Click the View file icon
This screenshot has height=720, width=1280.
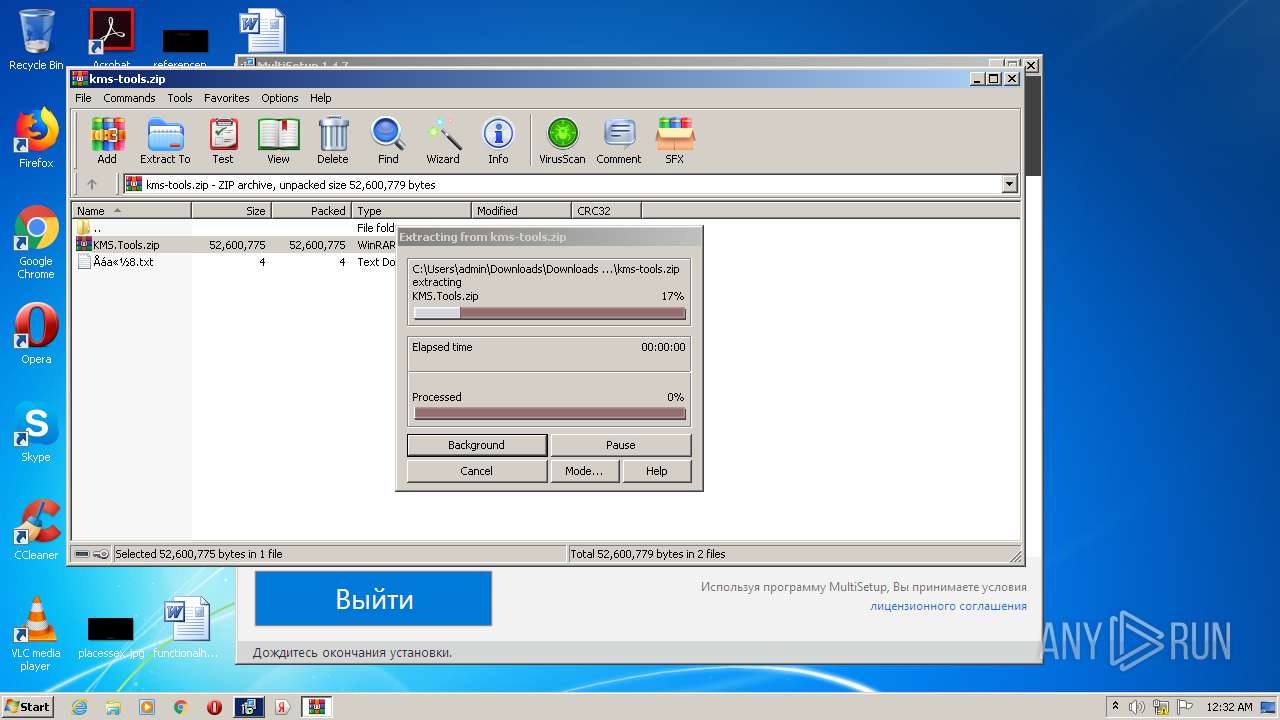point(278,140)
